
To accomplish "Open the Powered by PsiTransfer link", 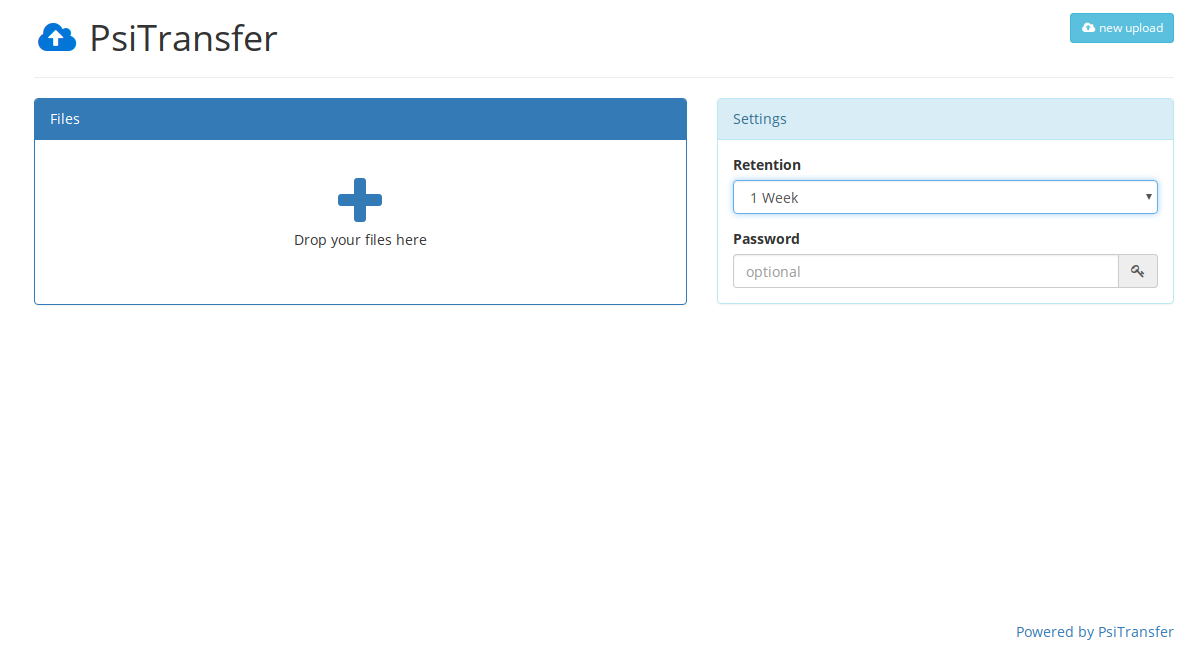I will click(1095, 632).
